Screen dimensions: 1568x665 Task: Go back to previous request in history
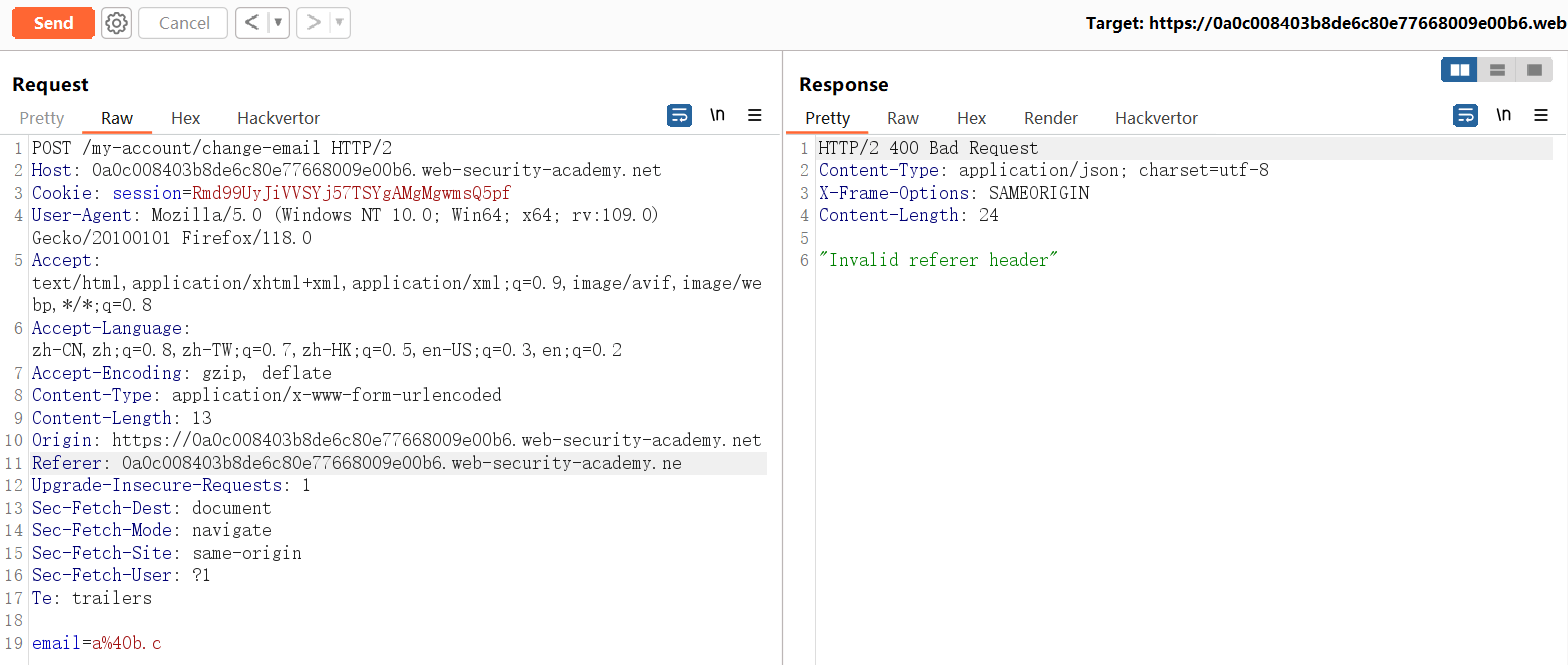(x=252, y=23)
